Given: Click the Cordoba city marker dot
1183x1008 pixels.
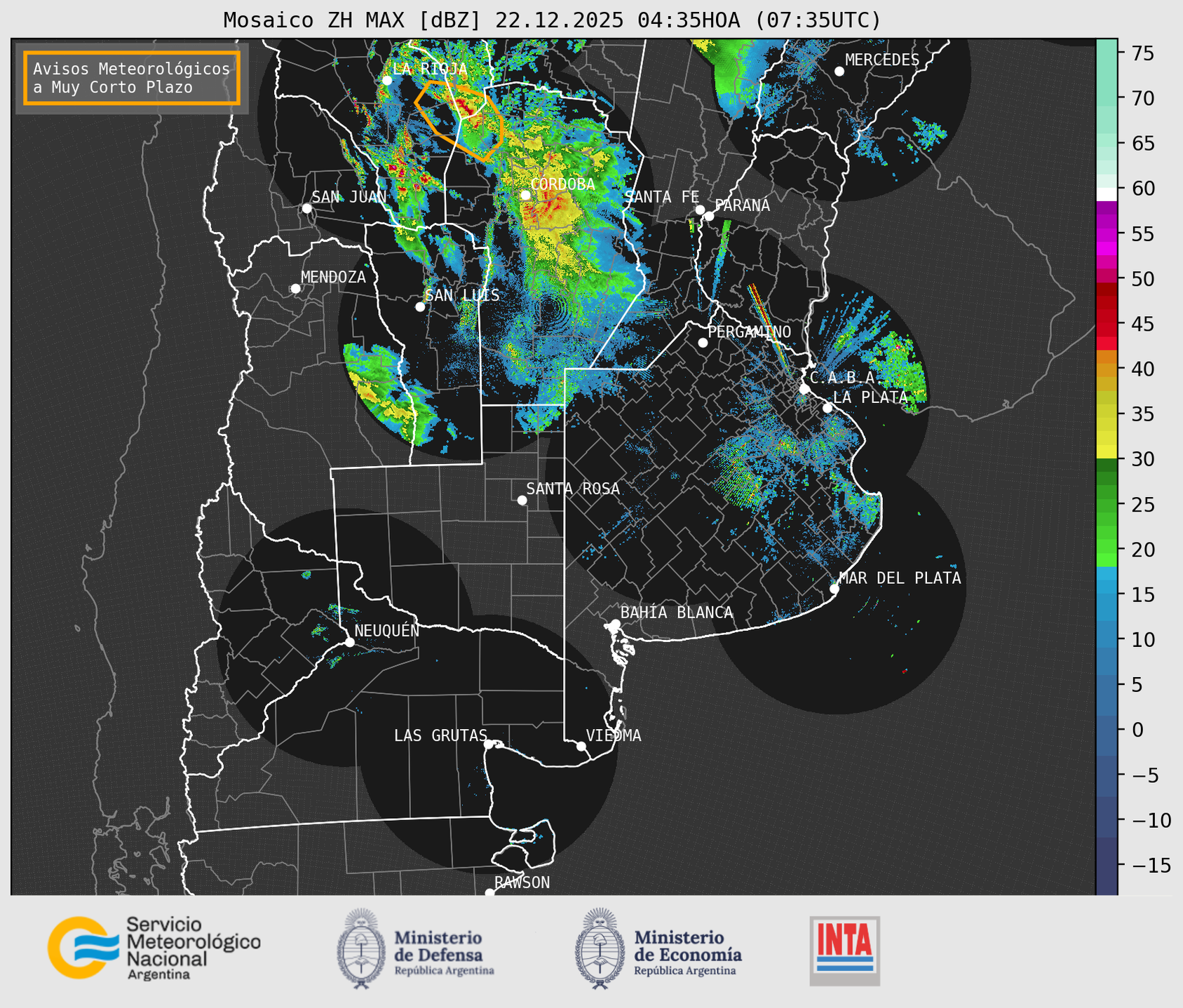Looking at the screenshot, I should tap(525, 195).
